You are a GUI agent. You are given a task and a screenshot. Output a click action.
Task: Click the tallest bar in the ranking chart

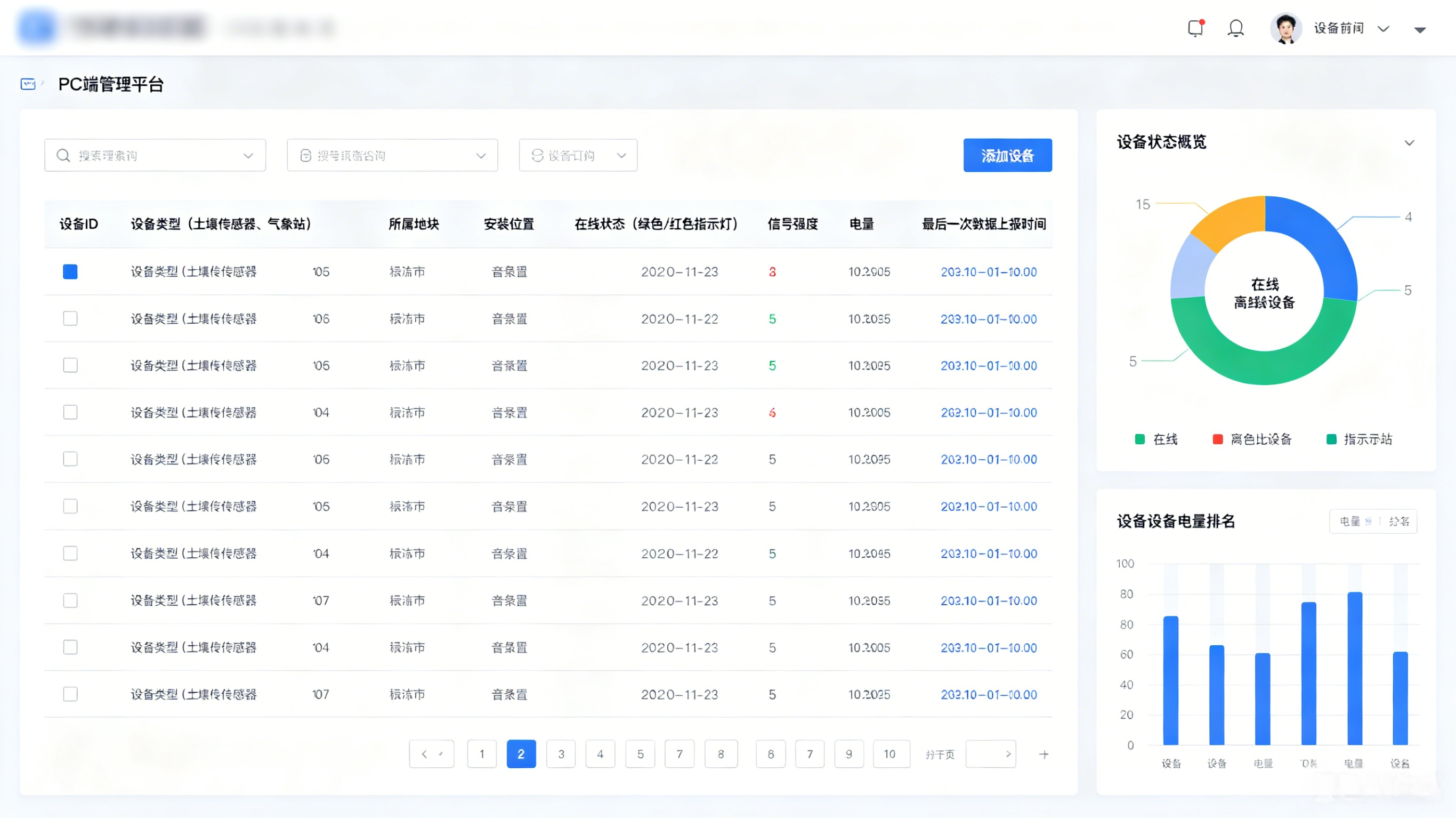click(x=1354, y=669)
